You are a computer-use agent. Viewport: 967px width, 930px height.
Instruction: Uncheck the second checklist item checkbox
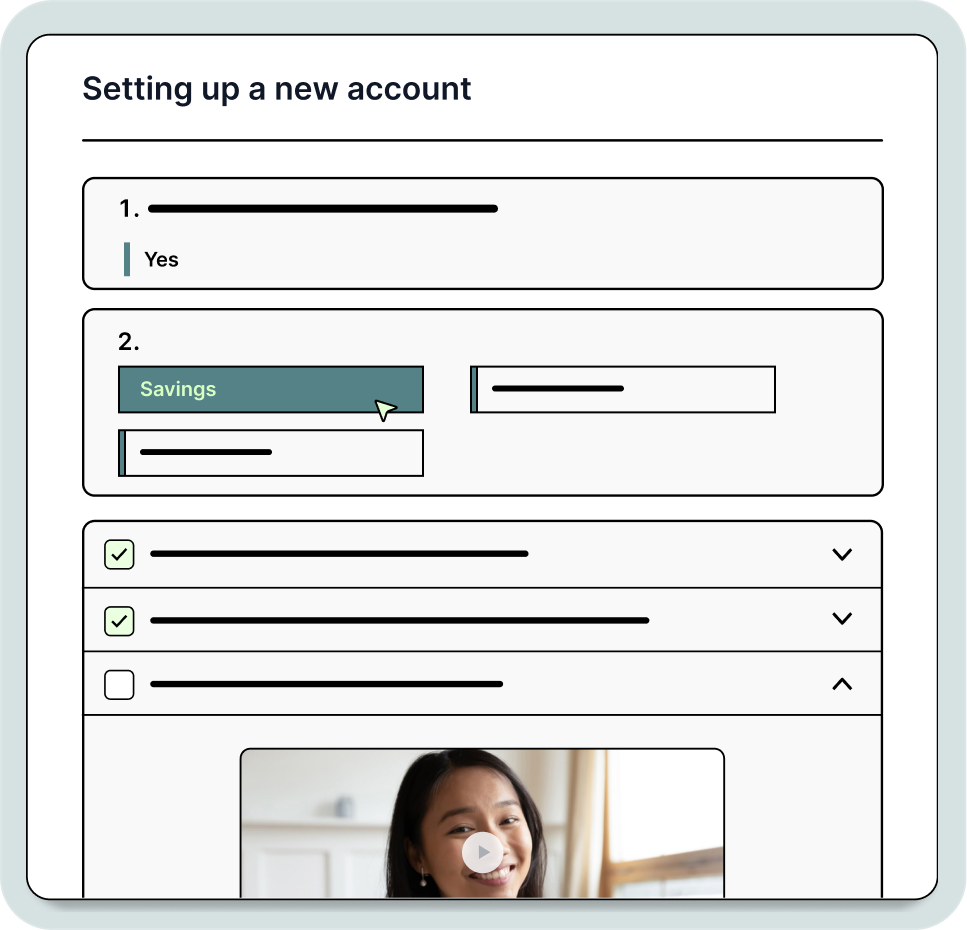119,620
